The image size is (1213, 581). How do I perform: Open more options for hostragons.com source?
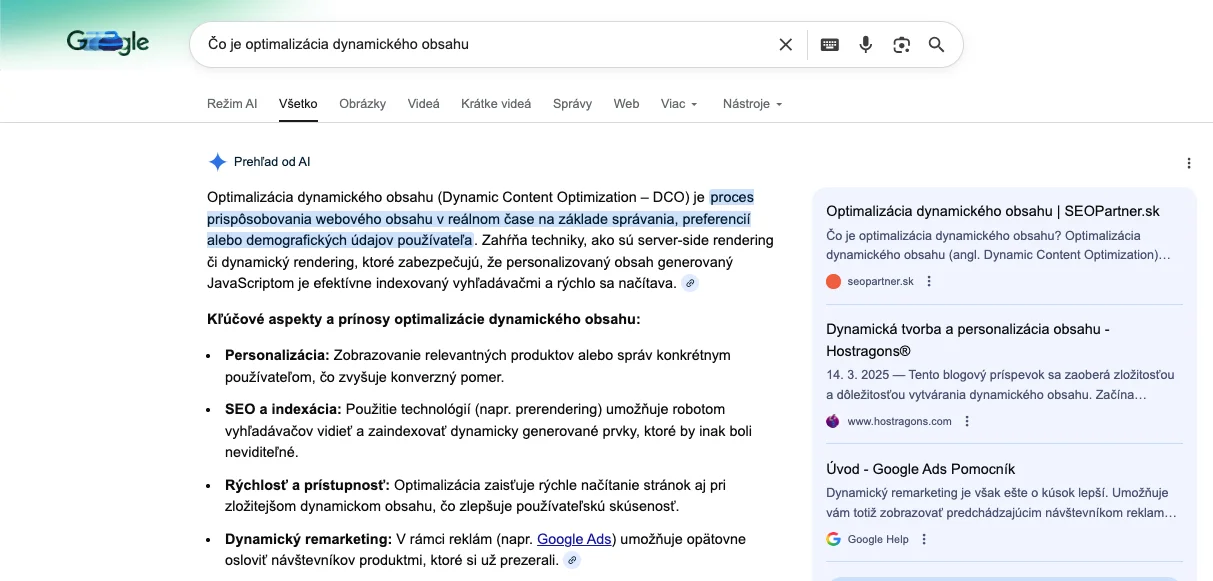pyautogui.click(x=967, y=422)
